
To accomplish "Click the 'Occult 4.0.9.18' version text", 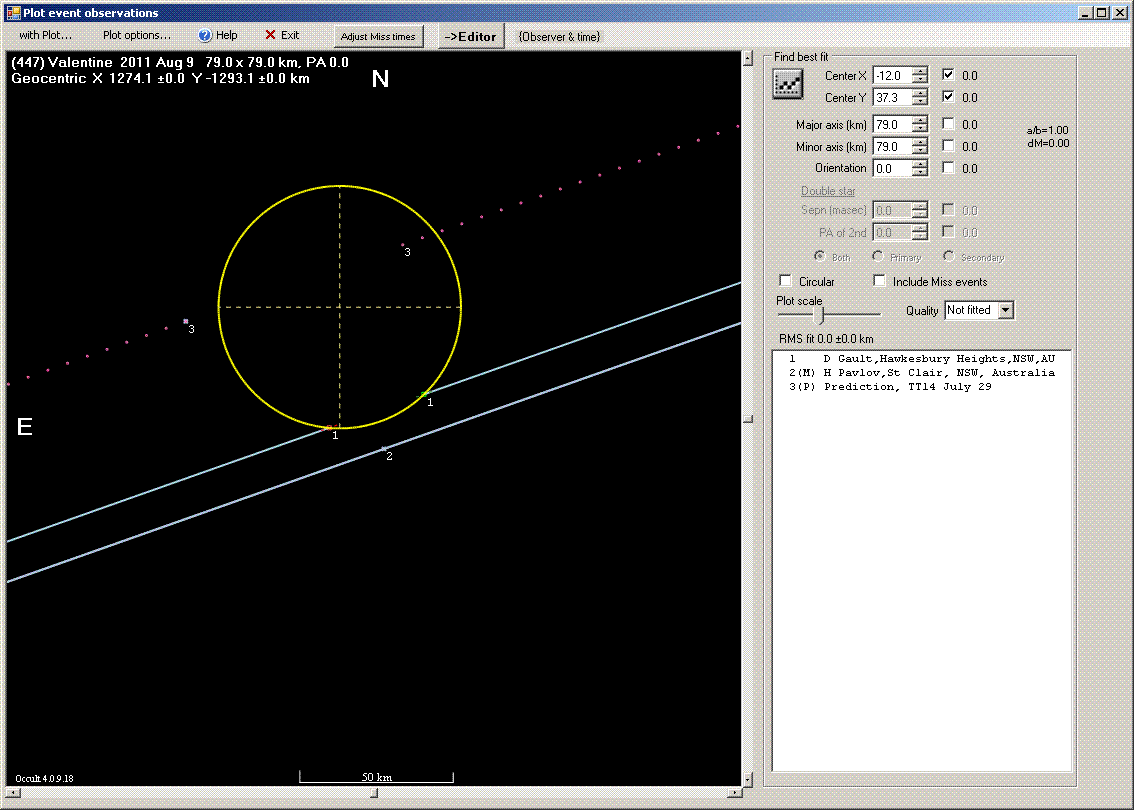I will tap(44, 779).
